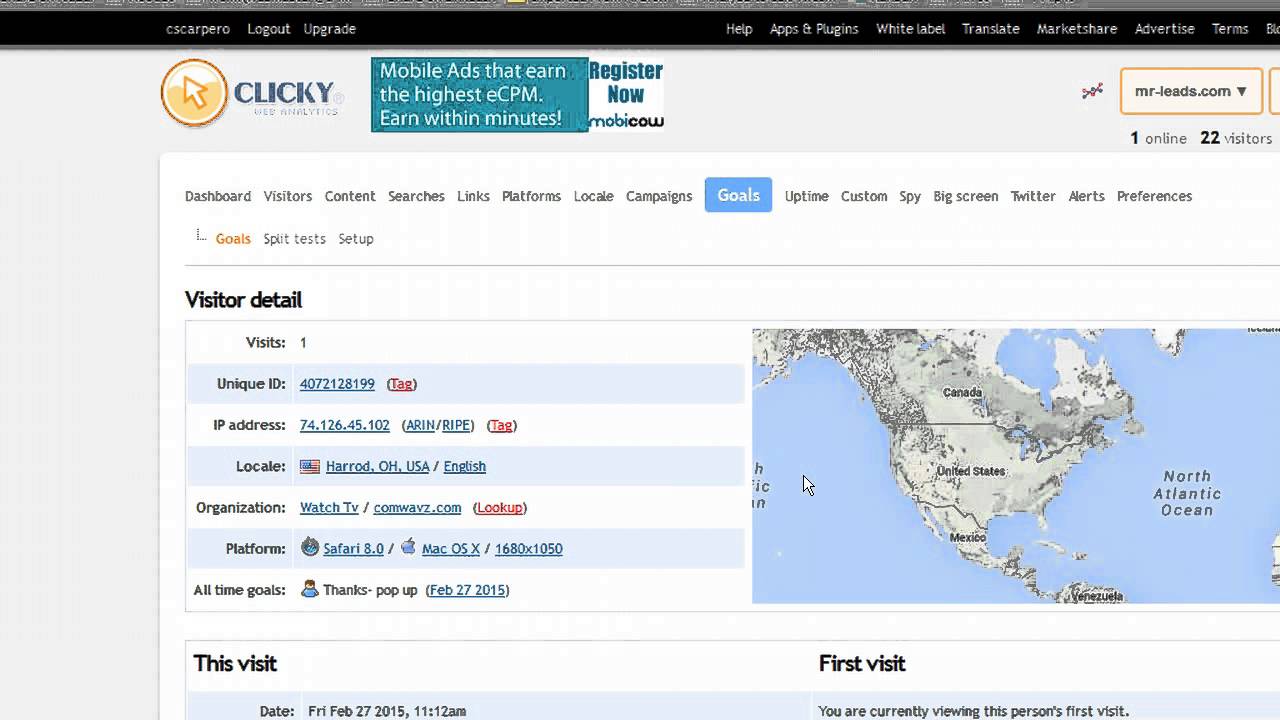The height and width of the screenshot is (720, 1280).
Task: Click the Watch Tv organization link
Action: (329, 507)
